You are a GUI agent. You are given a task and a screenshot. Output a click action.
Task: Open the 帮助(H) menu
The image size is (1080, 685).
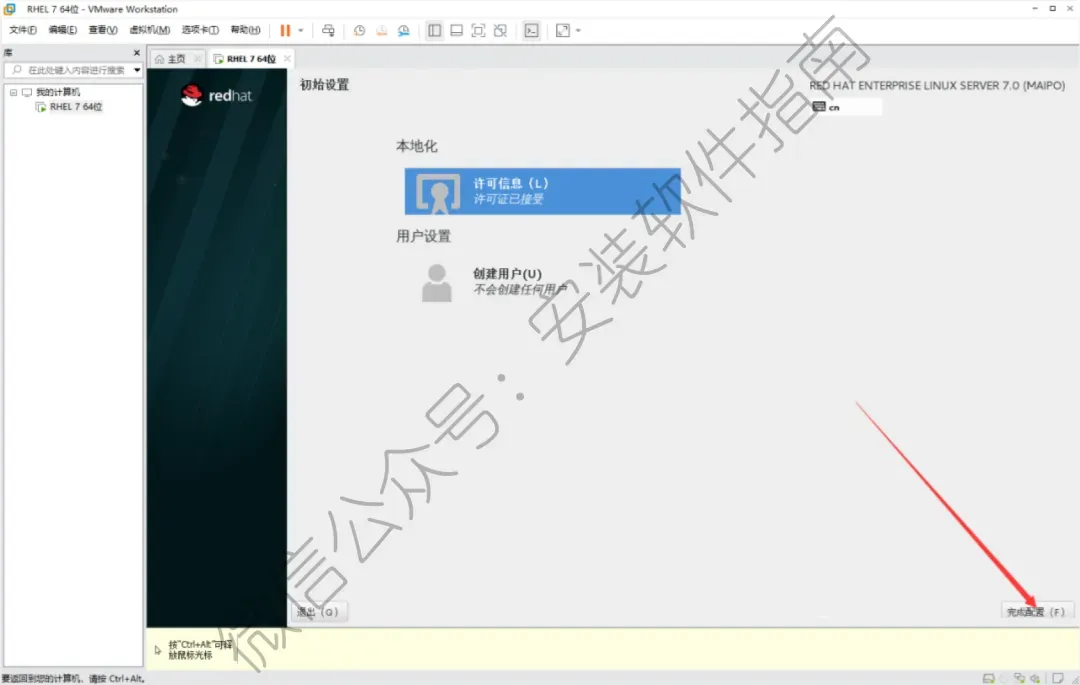[x=245, y=30]
